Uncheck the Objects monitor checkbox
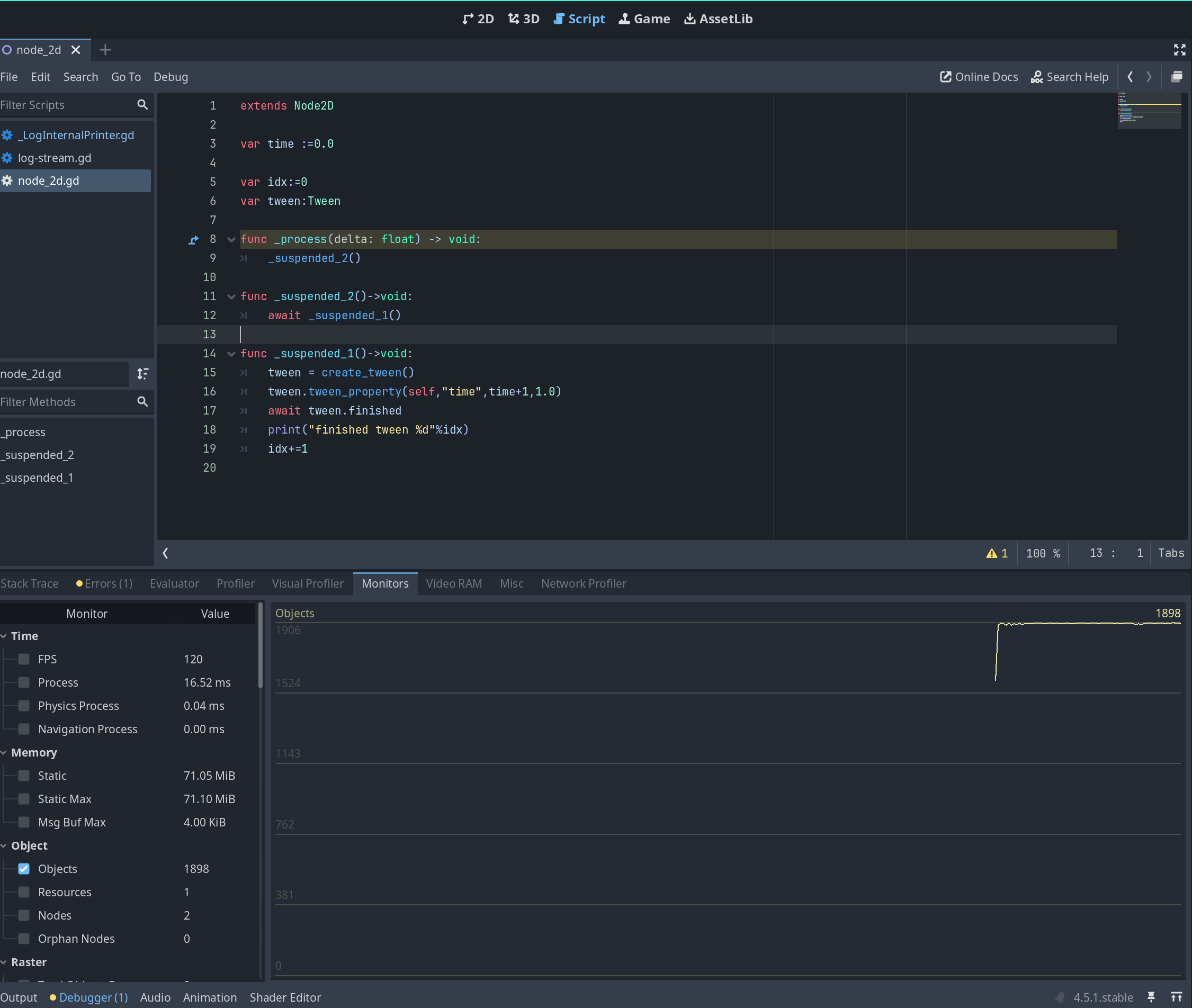The height and width of the screenshot is (1008, 1192). (24, 869)
